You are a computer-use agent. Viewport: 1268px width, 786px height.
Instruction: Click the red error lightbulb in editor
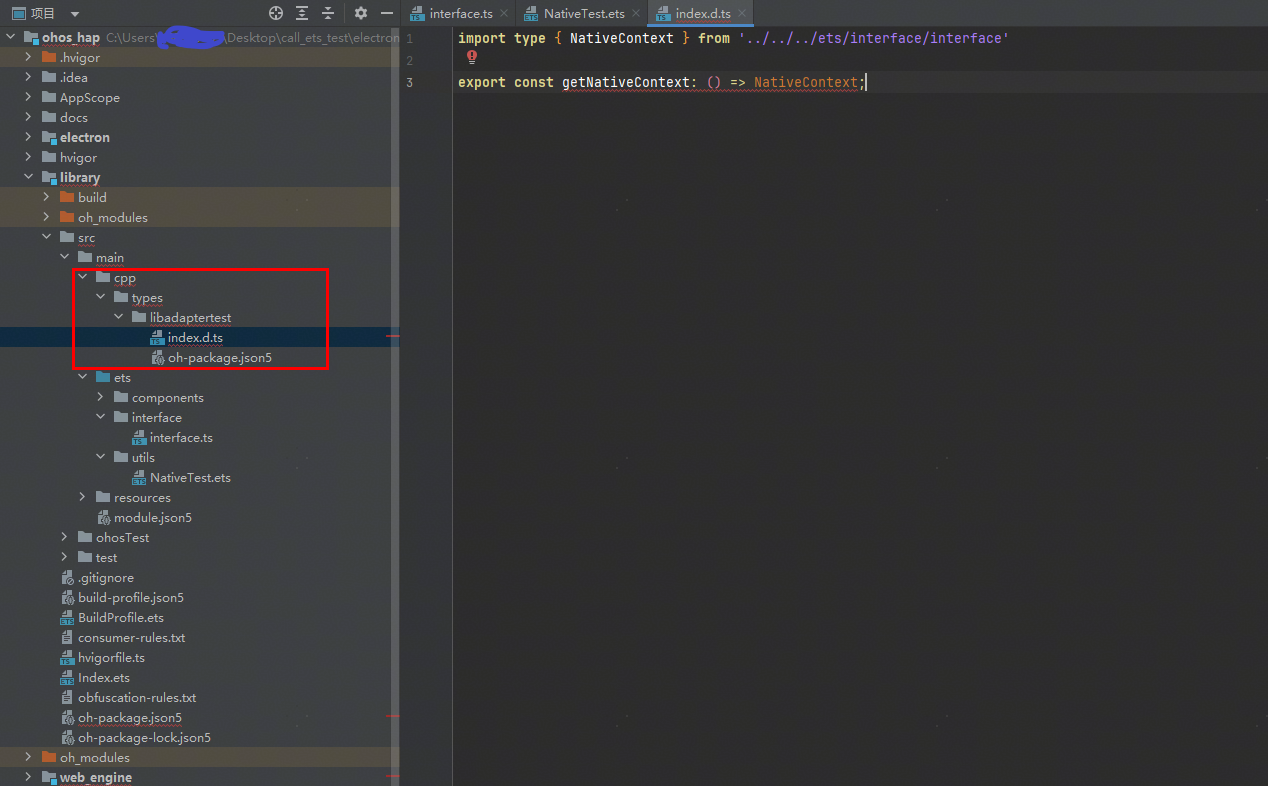click(472, 58)
